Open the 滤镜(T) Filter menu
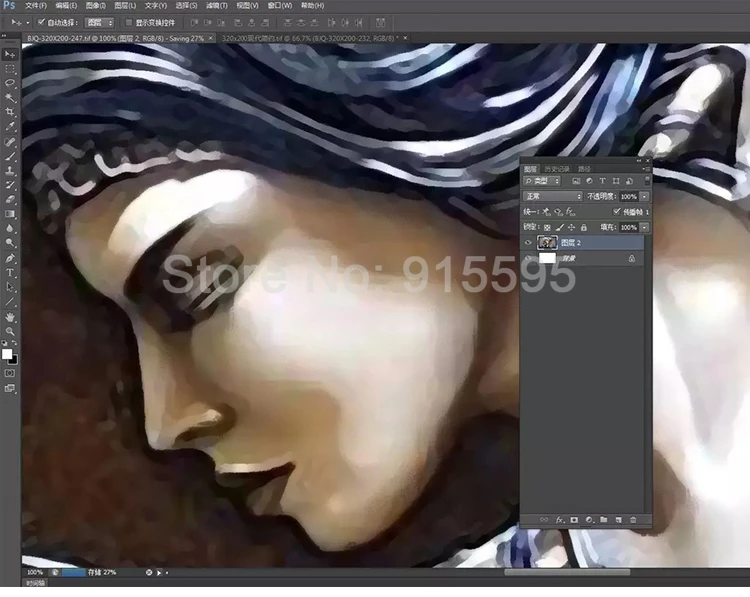Image resolution: width=750 pixels, height=597 pixels. click(217, 6)
